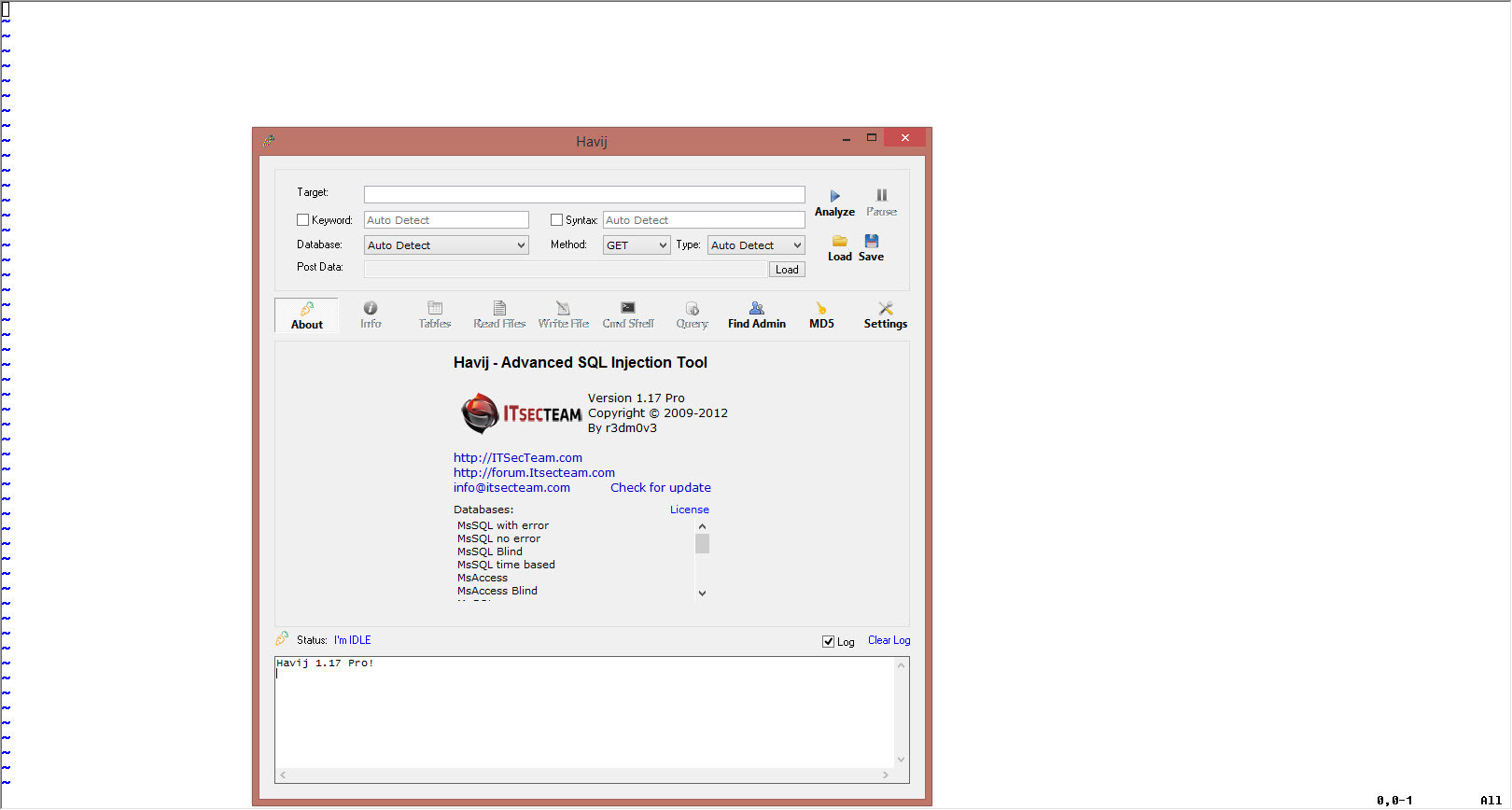Click the Keyword Auto Detect field
1512x810 pixels.
click(446, 220)
